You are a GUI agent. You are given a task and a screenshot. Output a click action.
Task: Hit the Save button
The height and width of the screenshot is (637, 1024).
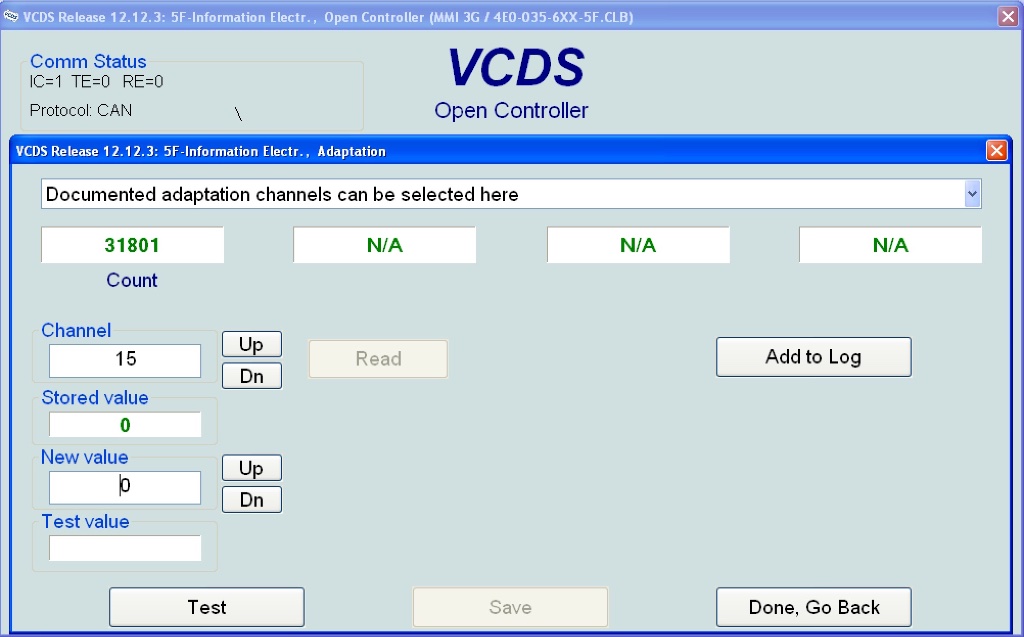[x=510, y=607]
